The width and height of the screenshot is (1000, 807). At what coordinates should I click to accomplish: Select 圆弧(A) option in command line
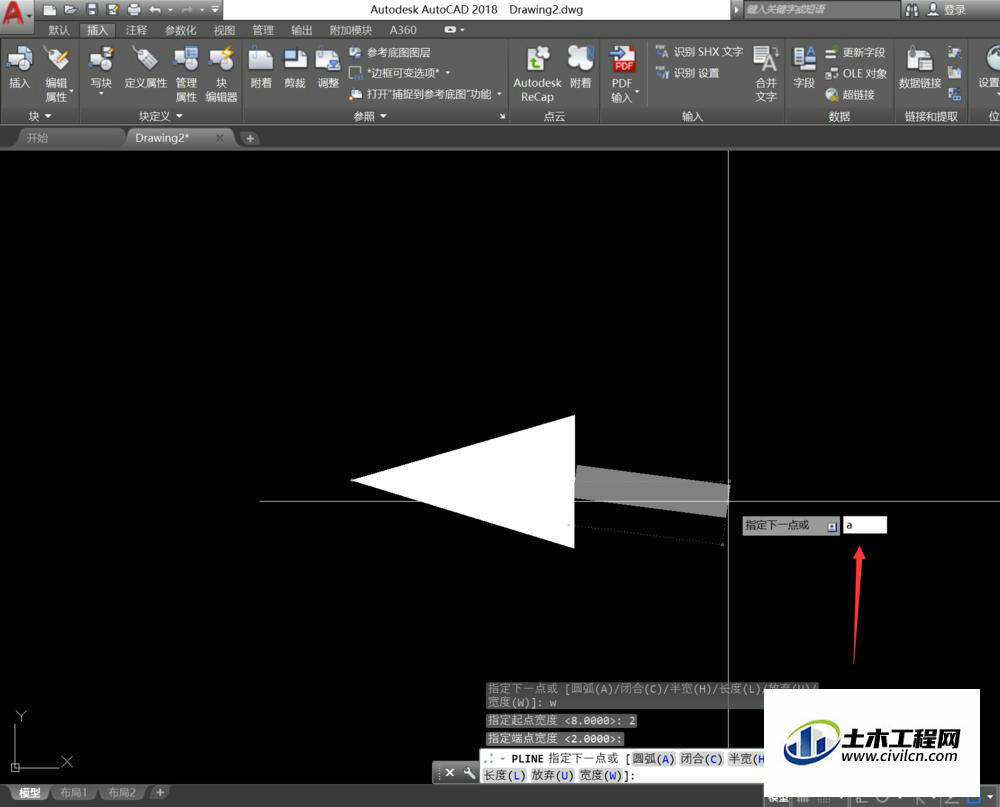(x=654, y=759)
